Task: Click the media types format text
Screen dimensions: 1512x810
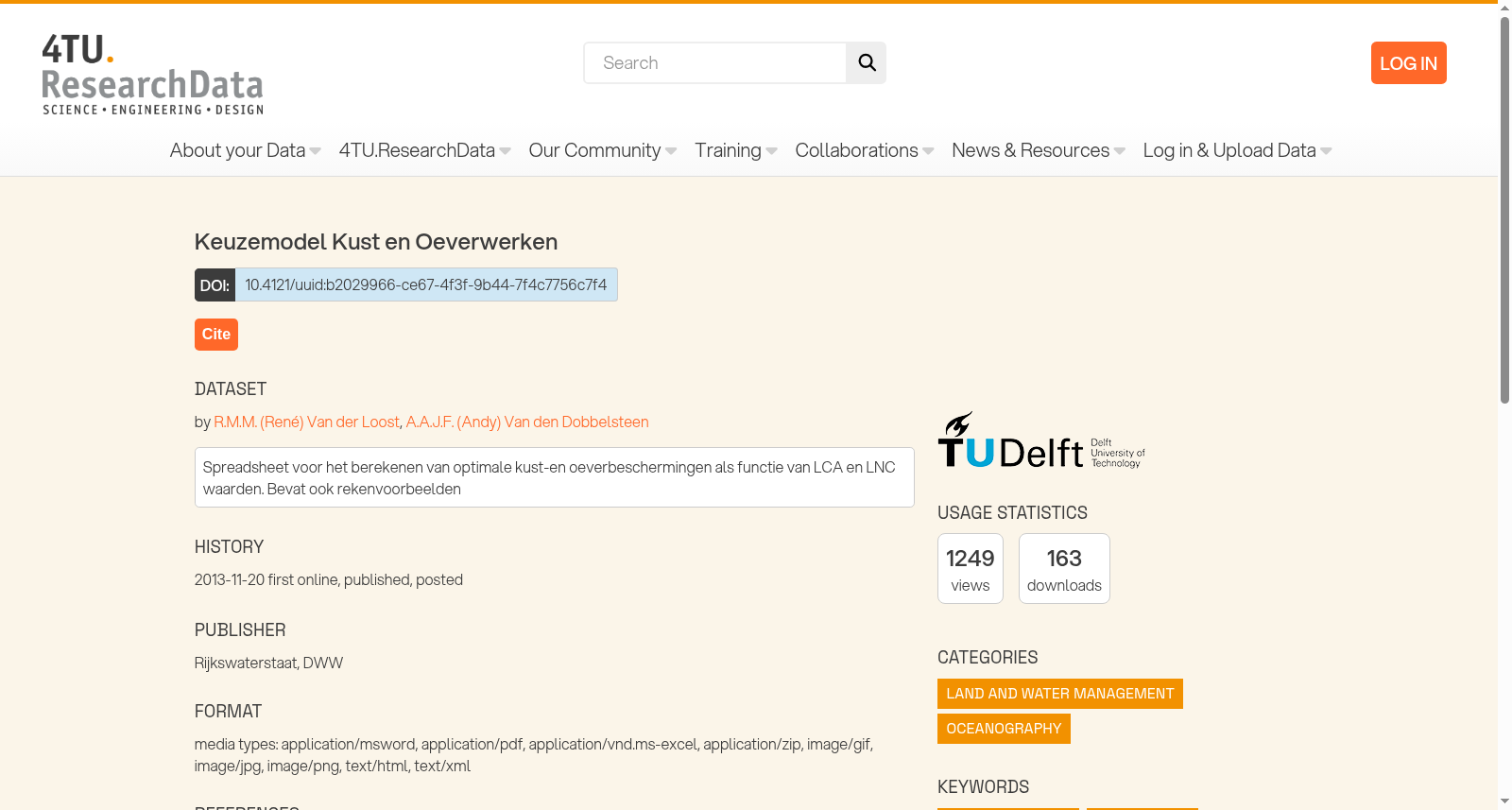Action: point(534,755)
